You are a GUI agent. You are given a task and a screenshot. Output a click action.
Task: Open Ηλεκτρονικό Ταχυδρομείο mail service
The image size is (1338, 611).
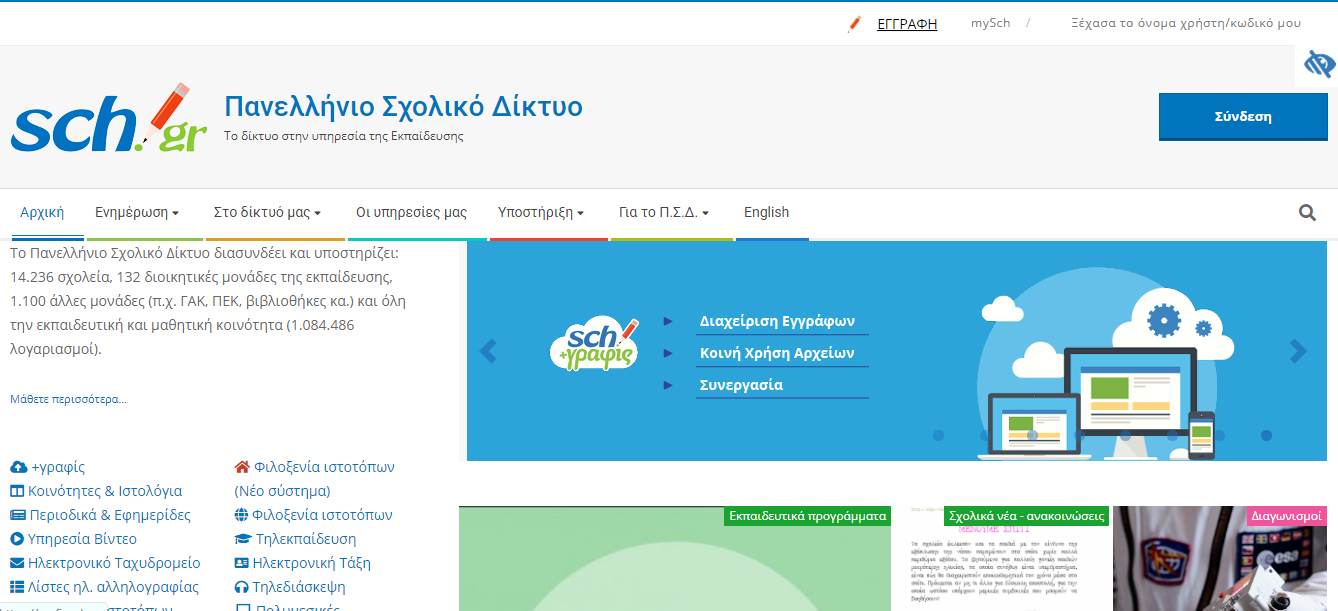coord(113,563)
